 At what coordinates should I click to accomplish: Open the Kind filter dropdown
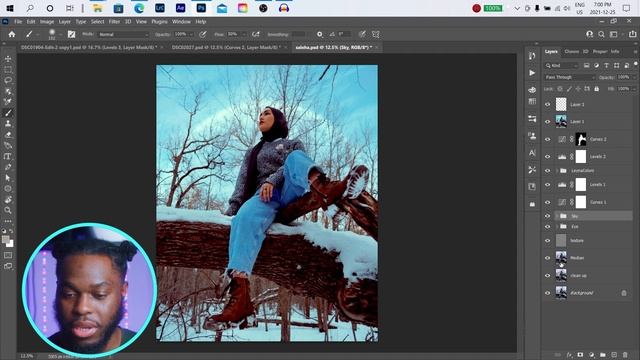tap(562, 65)
